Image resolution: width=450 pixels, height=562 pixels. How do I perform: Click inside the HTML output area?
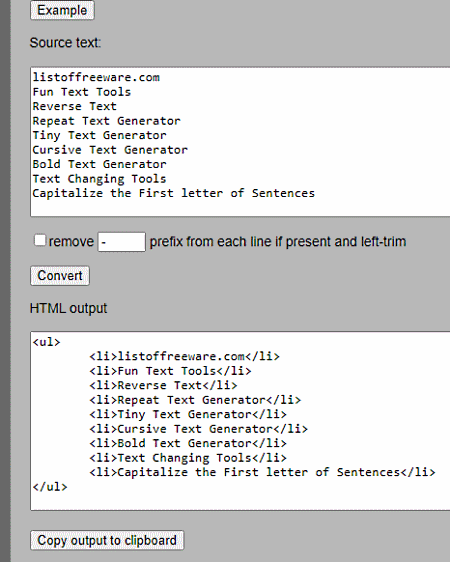pos(240,421)
